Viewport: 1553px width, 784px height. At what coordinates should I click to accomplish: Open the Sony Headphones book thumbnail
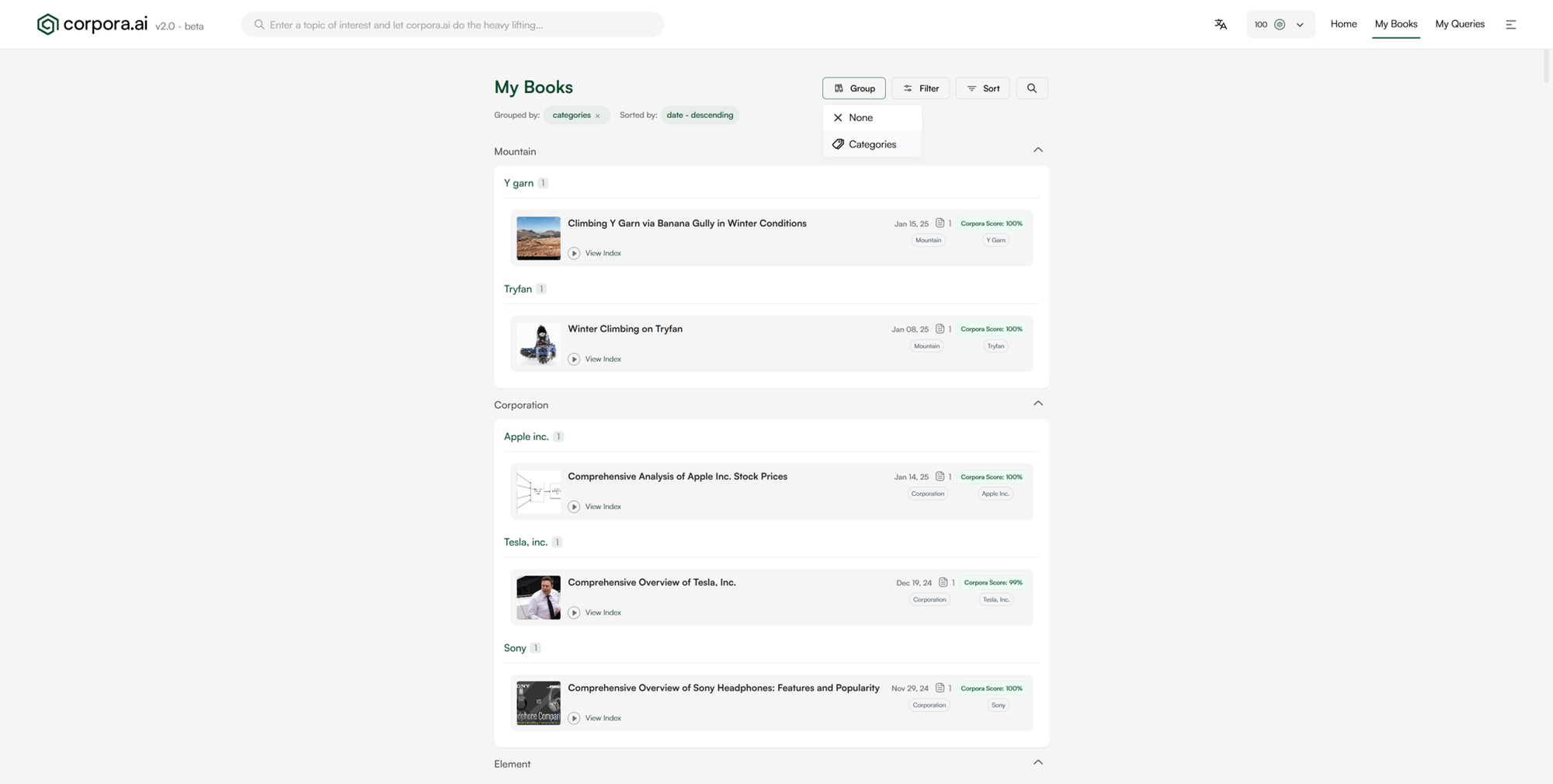[x=538, y=703]
